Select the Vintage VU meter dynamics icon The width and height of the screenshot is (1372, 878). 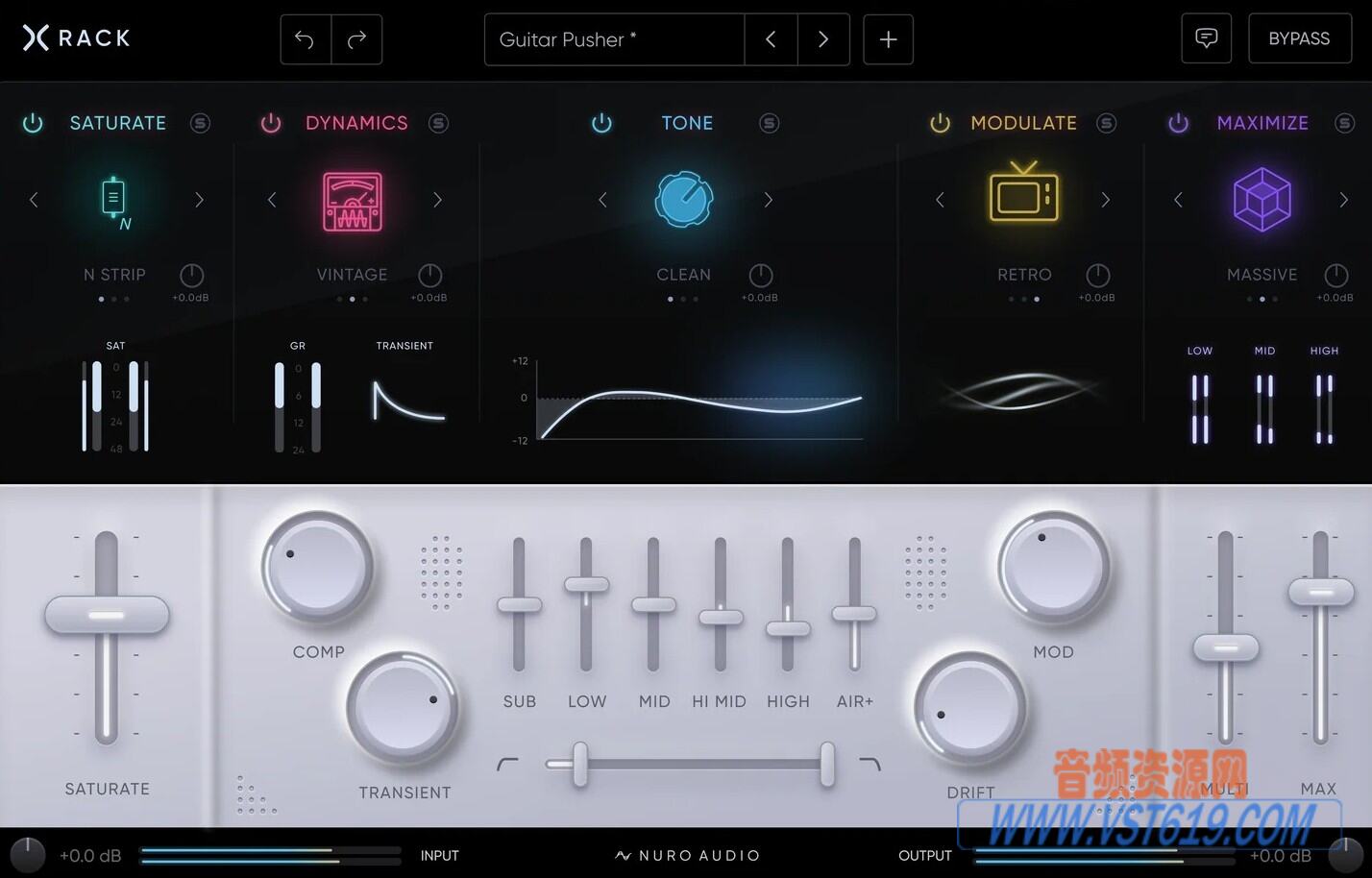(x=351, y=199)
